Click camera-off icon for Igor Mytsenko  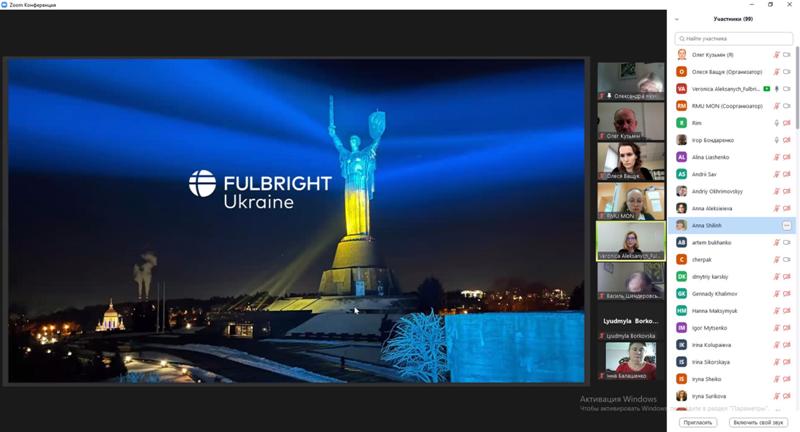click(x=787, y=328)
